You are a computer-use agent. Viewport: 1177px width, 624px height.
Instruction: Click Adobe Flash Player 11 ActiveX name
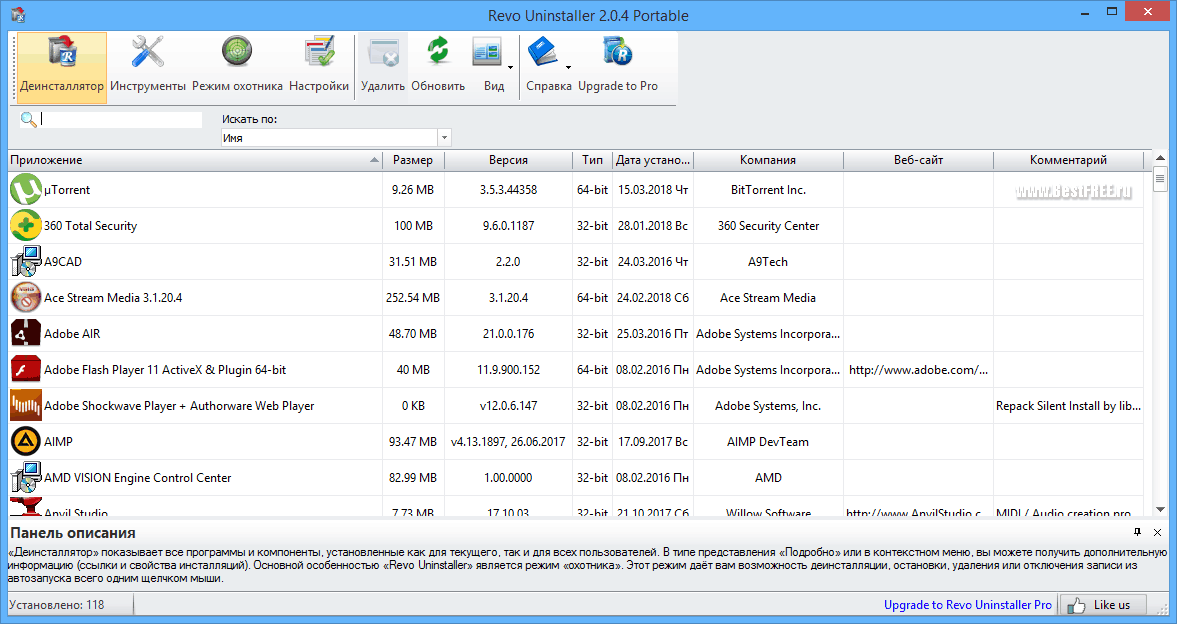coord(165,370)
